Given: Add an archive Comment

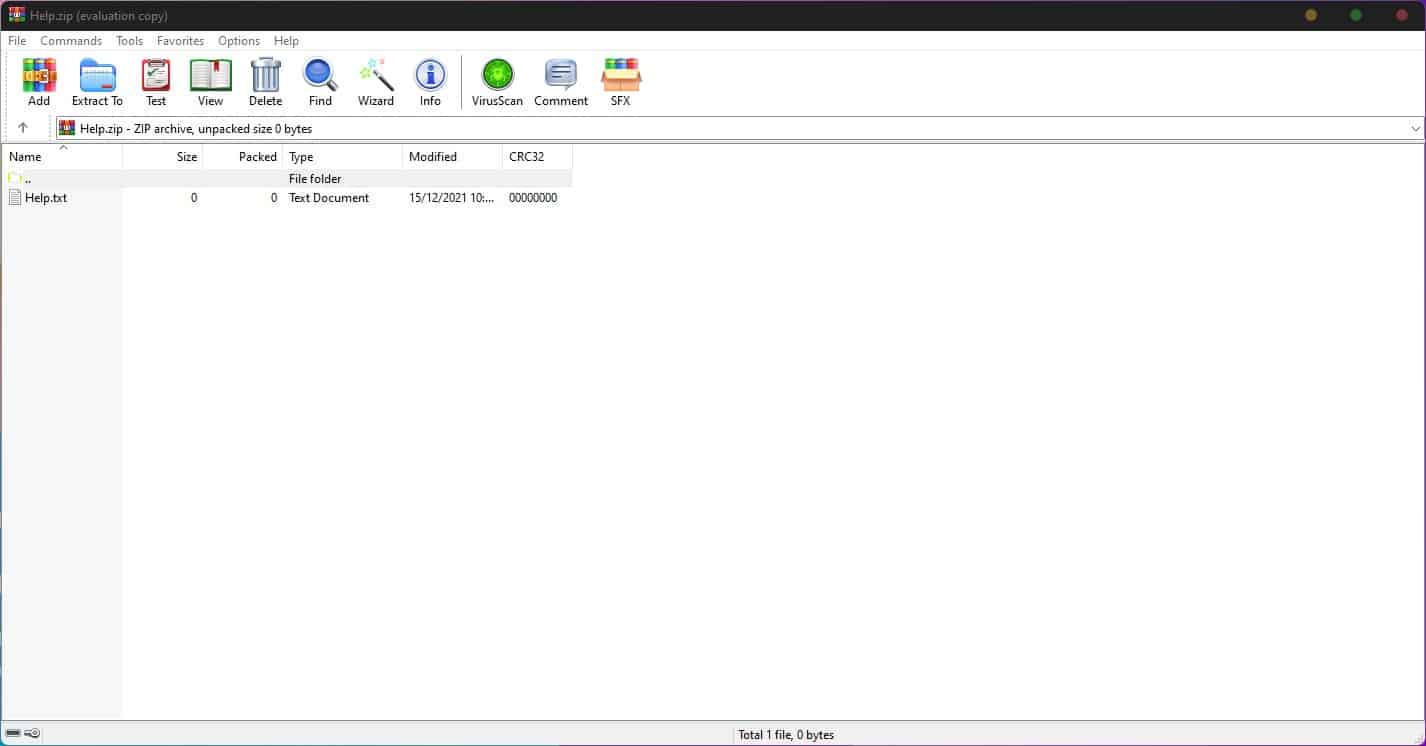Looking at the screenshot, I should click(561, 75).
